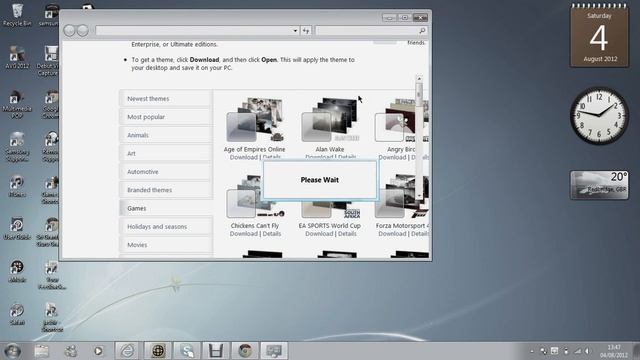Screen dimensions: 640x360
Task: Click the page scrollbar up arrow
Action: pyautogui.click(x=419, y=78)
